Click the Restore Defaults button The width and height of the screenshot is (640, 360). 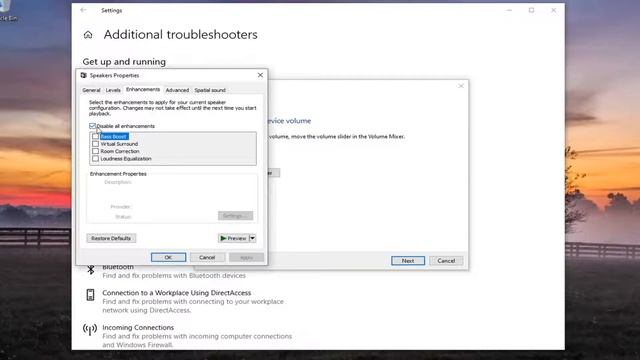111,238
